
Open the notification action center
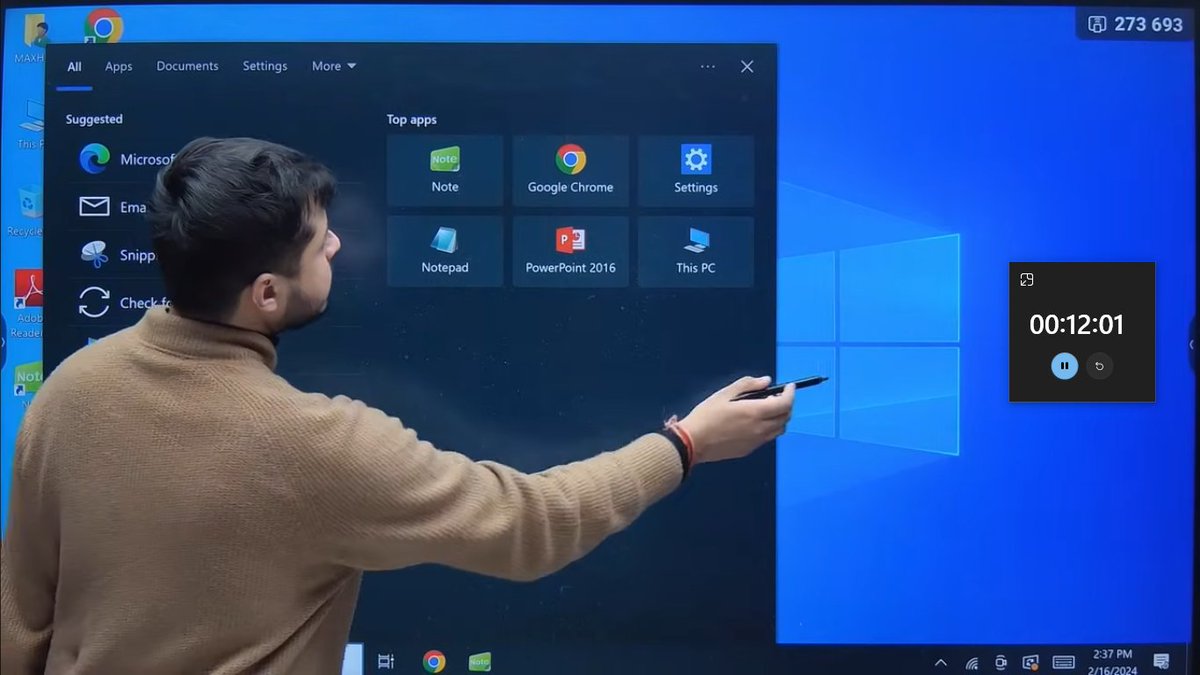(1161, 661)
